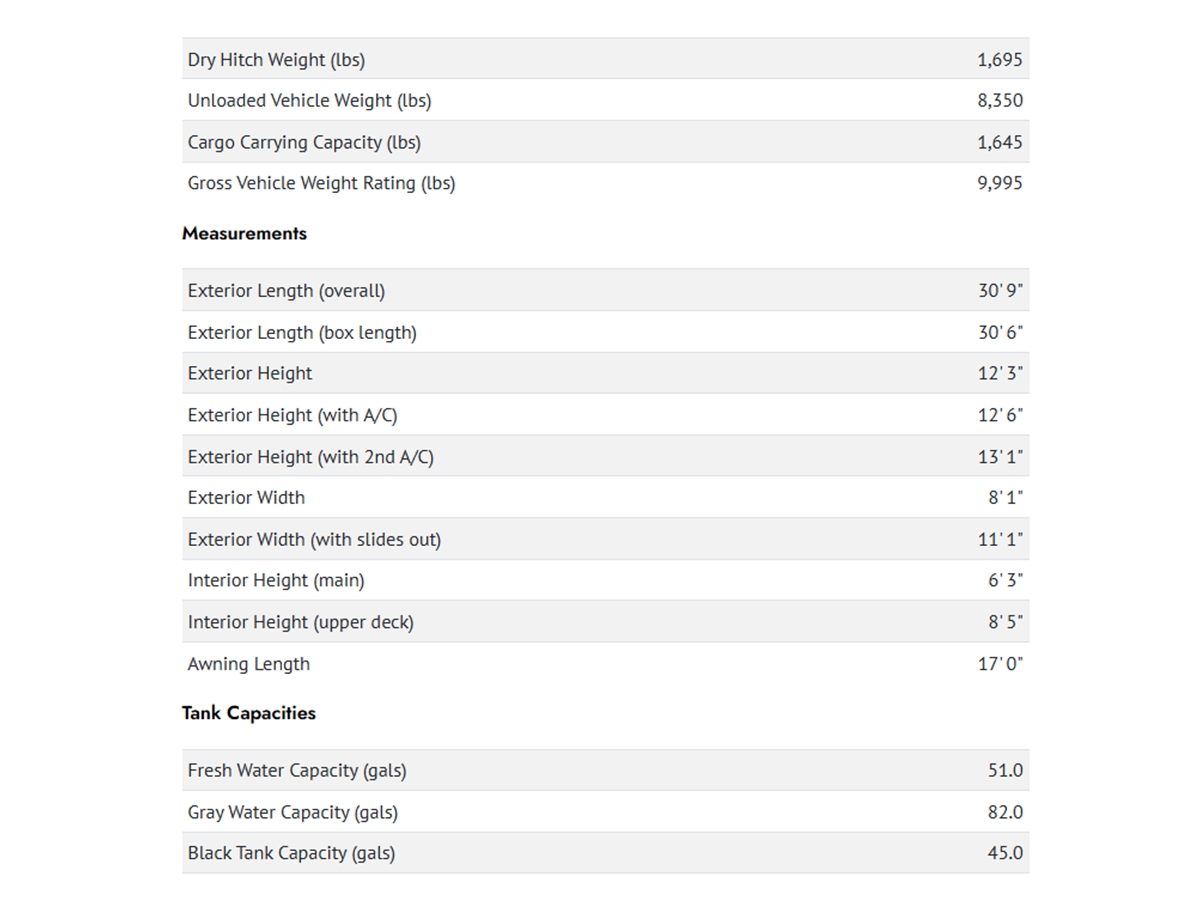Click the Interior Height (upper deck) label
Viewport: 1200px width, 900px height.
(x=300, y=622)
